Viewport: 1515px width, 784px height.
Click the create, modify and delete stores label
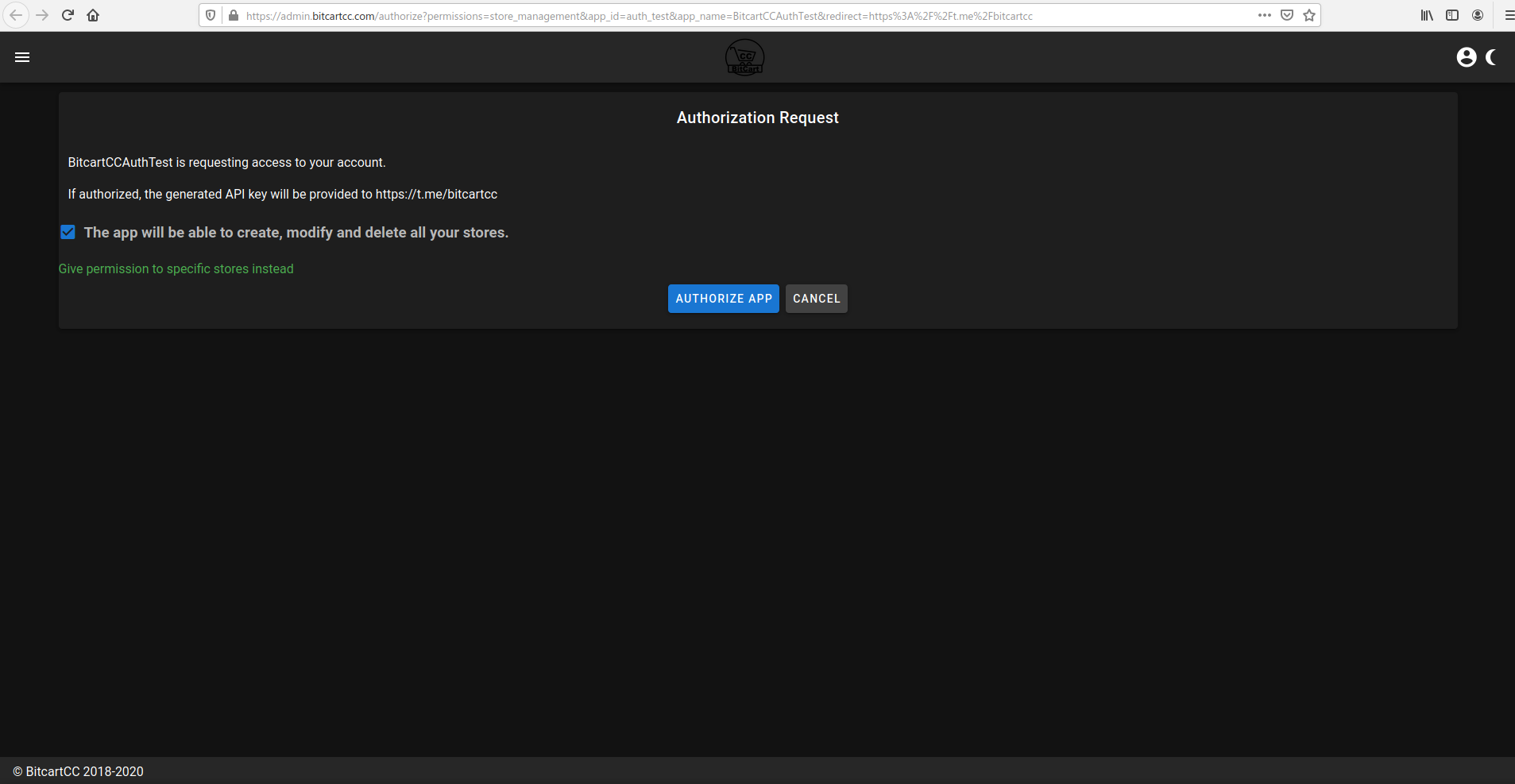tap(296, 233)
